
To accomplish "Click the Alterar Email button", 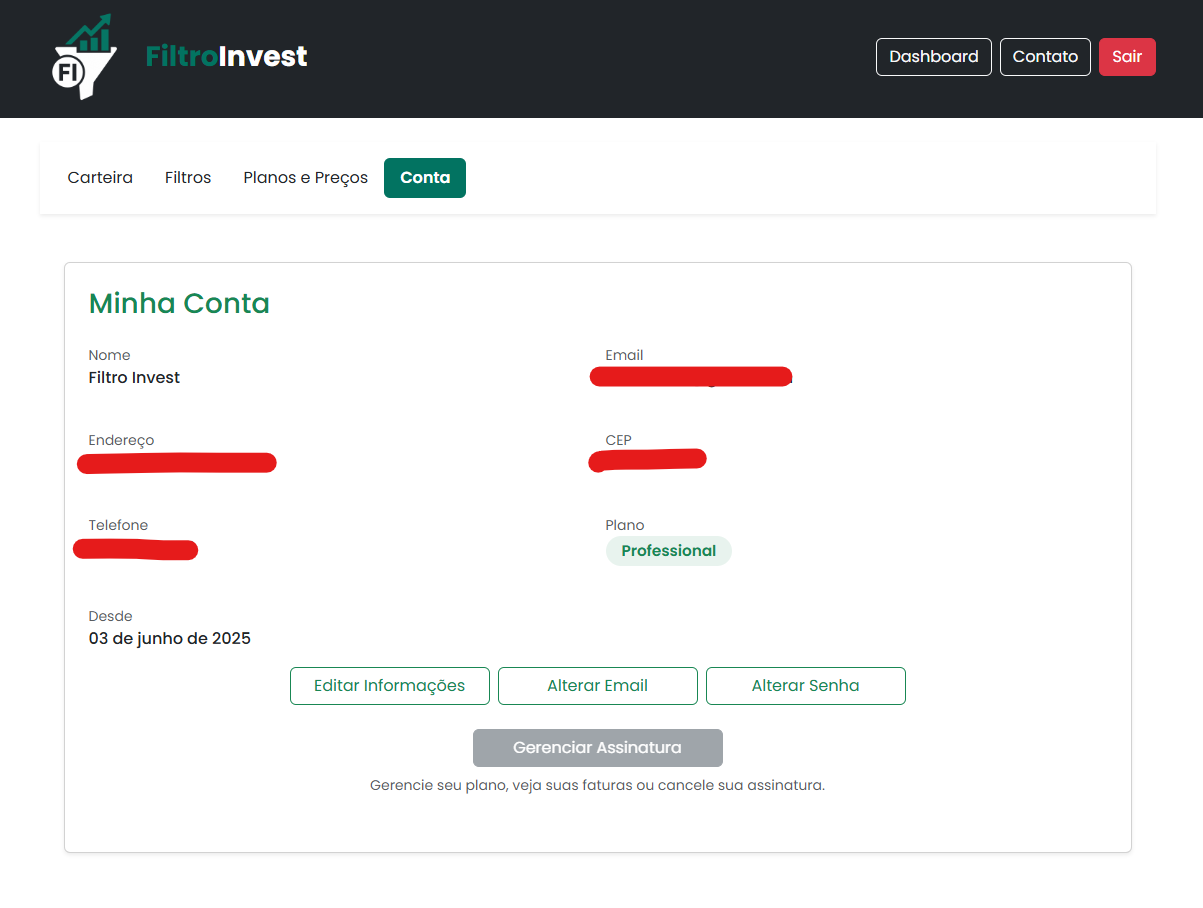I will [597, 686].
